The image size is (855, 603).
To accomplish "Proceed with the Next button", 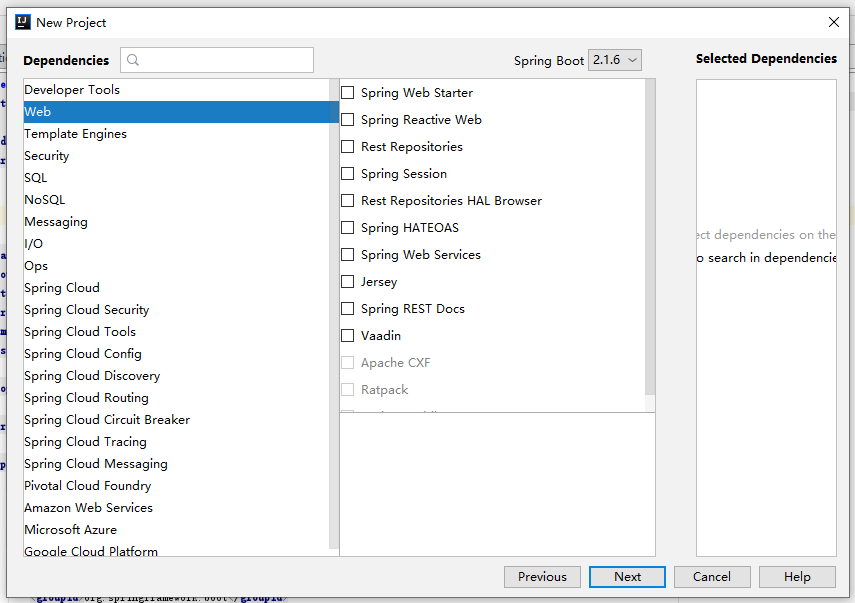I will point(627,577).
